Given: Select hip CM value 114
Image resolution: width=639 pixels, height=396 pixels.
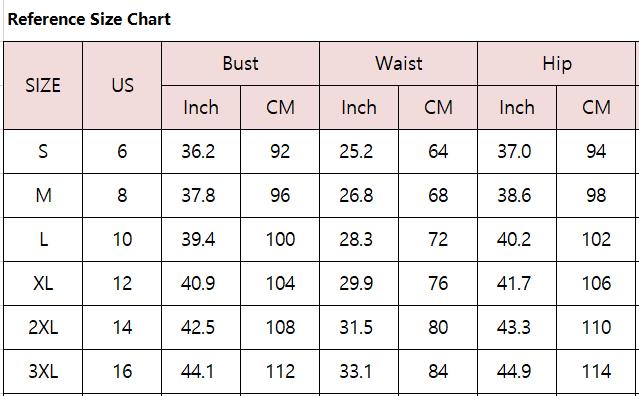Looking at the screenshot, I should click(596, 372).
